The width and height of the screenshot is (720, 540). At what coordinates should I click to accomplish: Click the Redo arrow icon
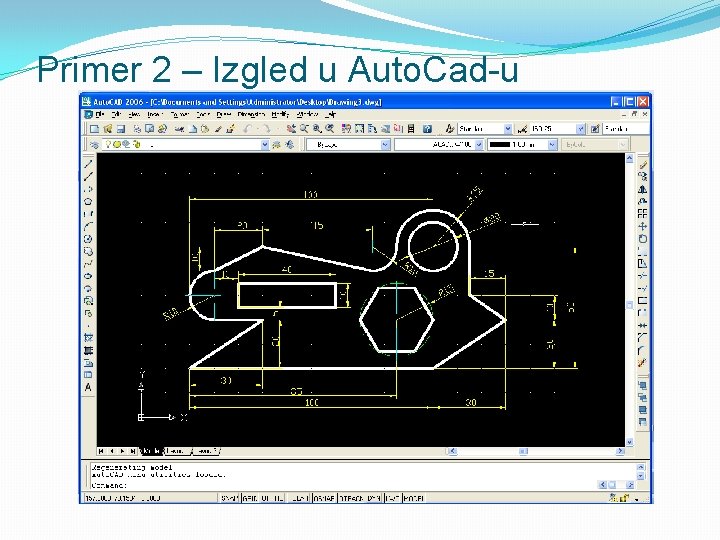click(x=265, y=129)
